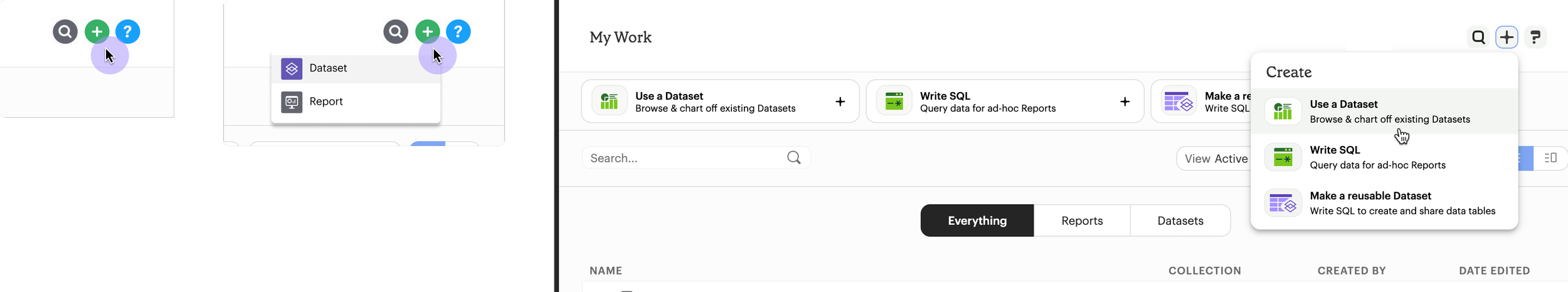Screen dimensions: 1568x292
Task: Click into the Search... input field
Action: coord(684,158)
